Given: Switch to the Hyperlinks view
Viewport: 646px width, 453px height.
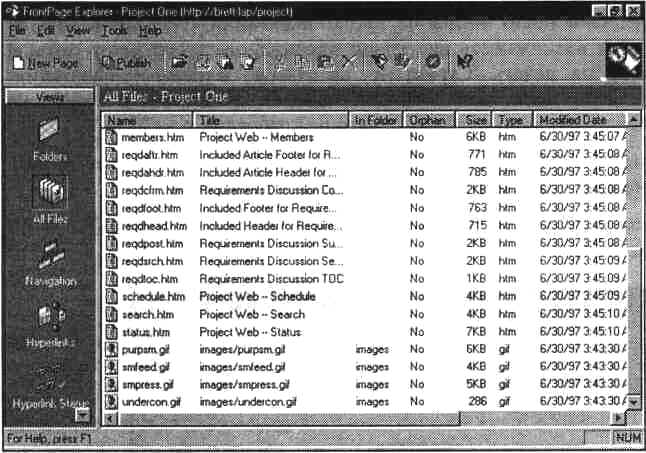Looking at the screenshot, I should point(50,325).
